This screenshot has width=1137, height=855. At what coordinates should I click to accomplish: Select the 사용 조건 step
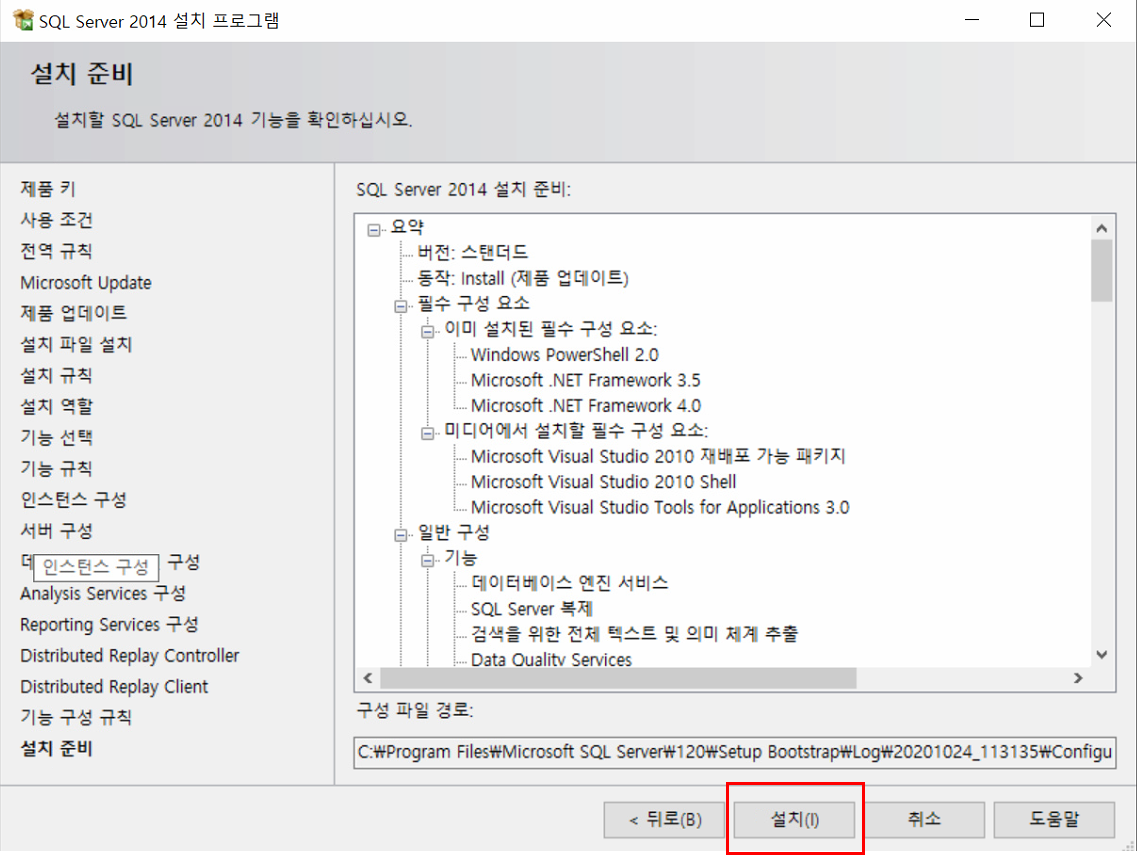pyautogui.click(x=57, y=220)
